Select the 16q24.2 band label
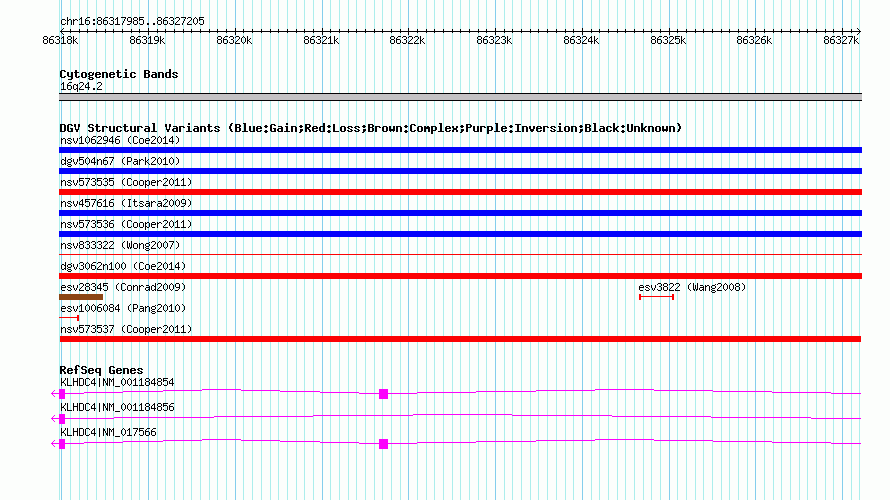 pyautogui.click(x=81, y=86)
